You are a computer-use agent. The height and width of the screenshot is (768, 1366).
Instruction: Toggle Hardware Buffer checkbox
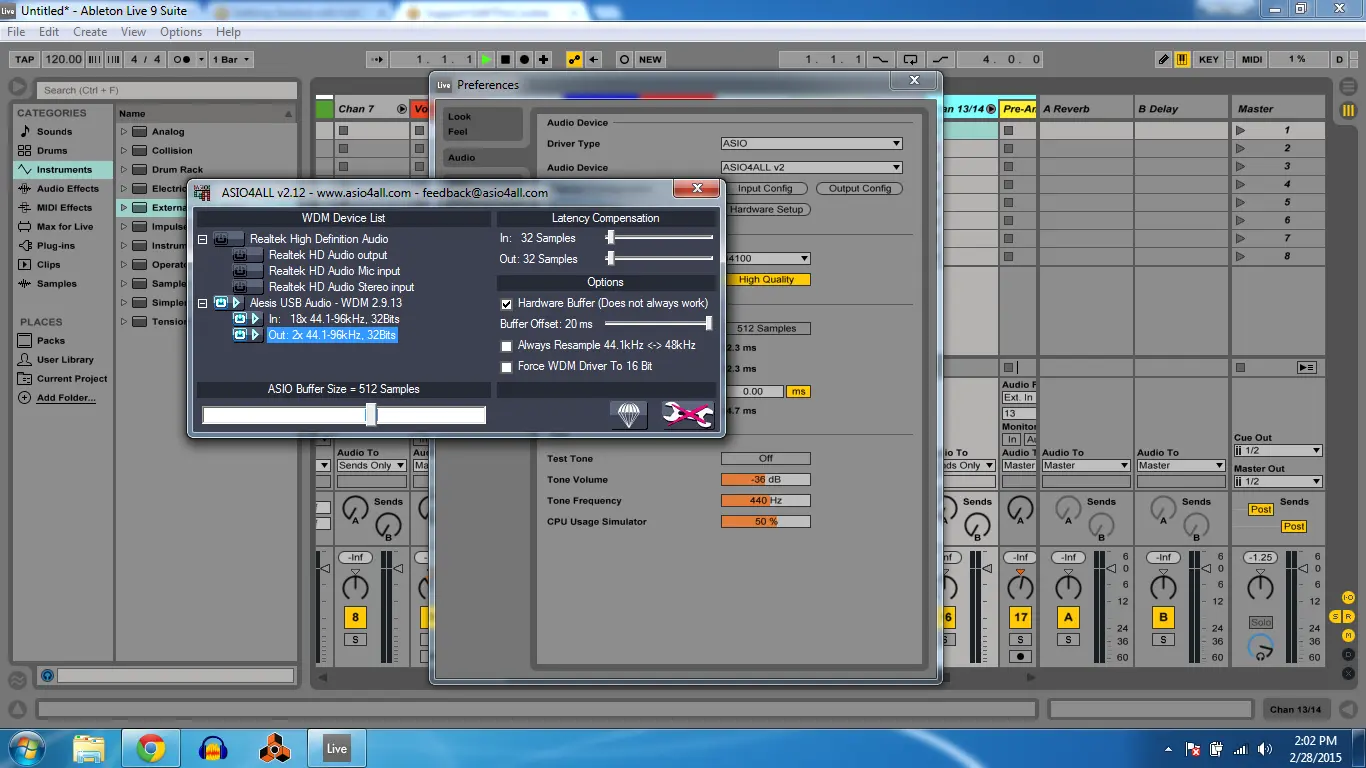[x=506, y=303]
